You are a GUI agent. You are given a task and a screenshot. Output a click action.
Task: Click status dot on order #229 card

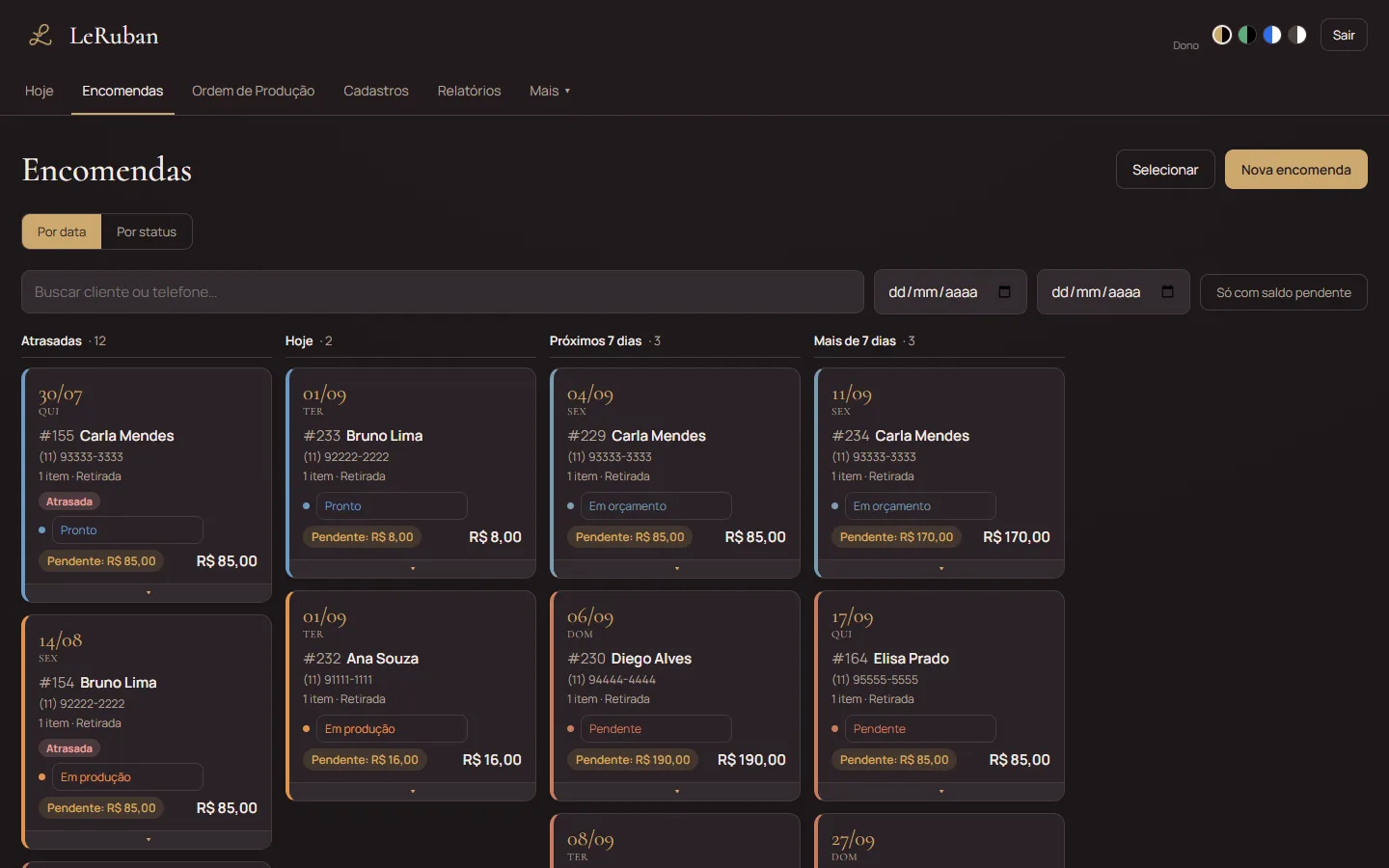pos(571,506)
